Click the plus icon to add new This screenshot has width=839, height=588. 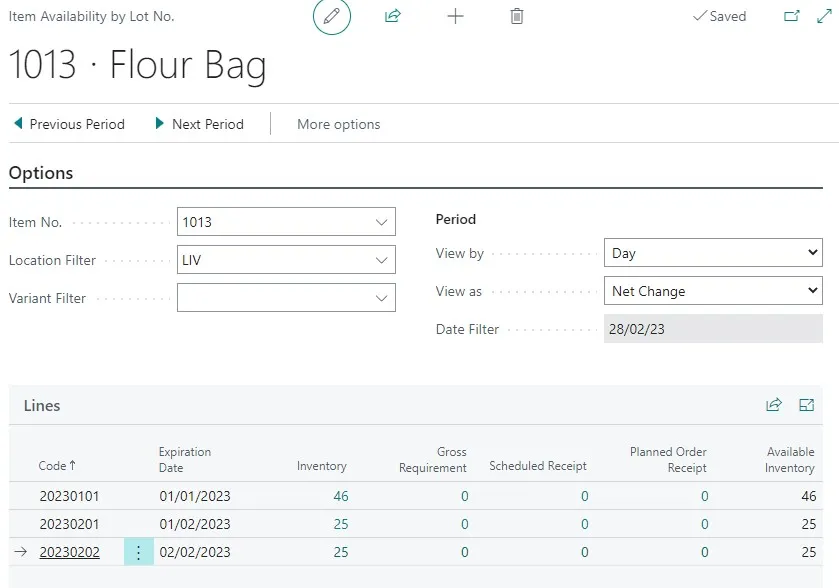455,16
